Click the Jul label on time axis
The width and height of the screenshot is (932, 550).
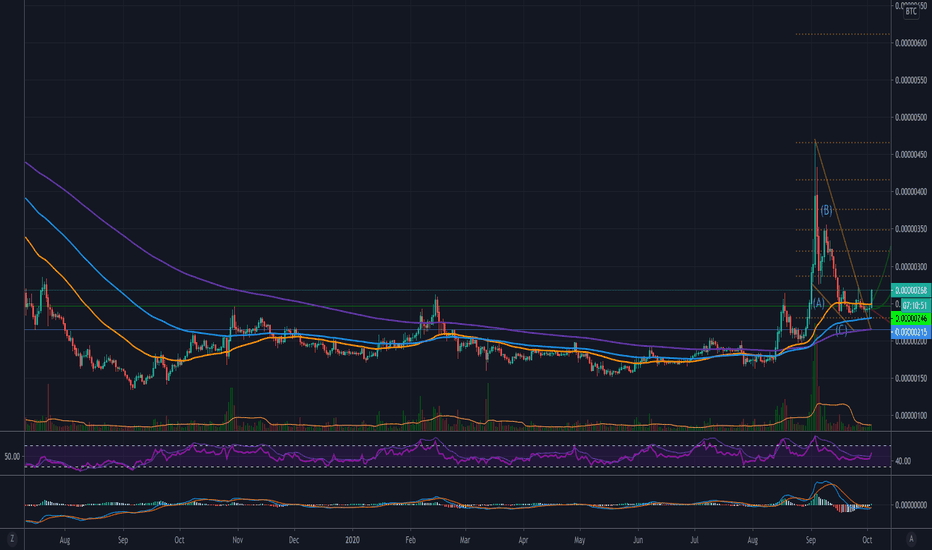(x=694, y=540)
